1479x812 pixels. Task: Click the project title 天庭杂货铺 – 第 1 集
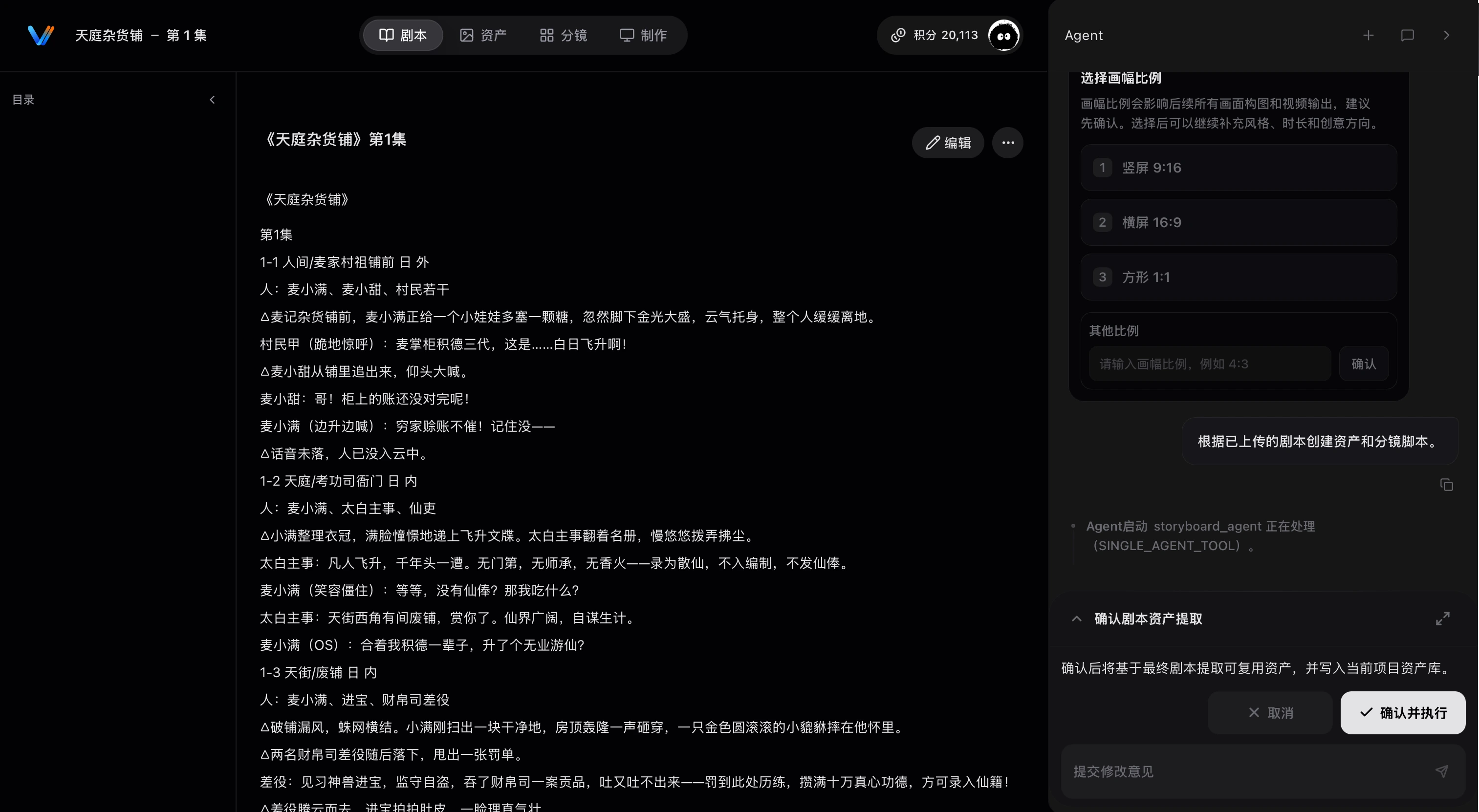(141, 35)
